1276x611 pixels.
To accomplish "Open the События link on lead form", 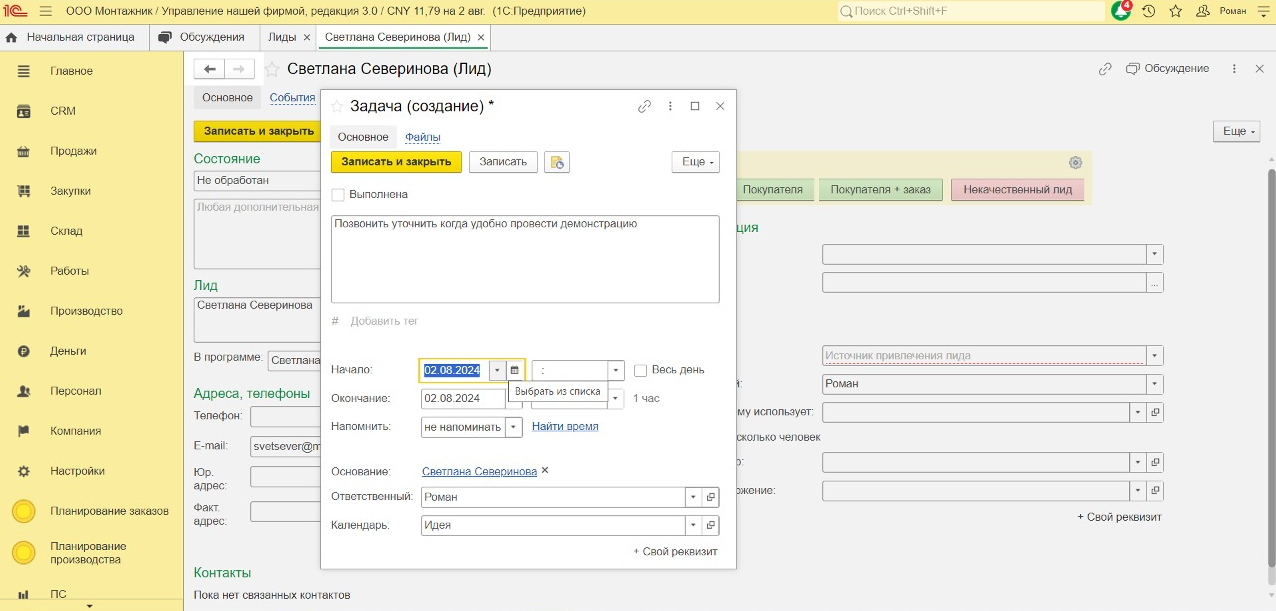I will coord(292,97).
